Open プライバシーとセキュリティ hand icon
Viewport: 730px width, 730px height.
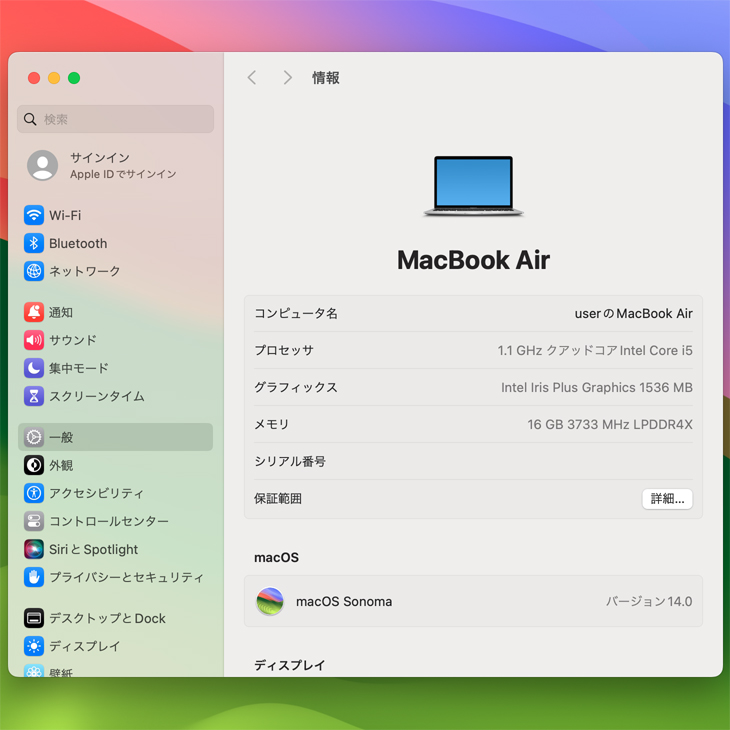(x=34, y=577)
